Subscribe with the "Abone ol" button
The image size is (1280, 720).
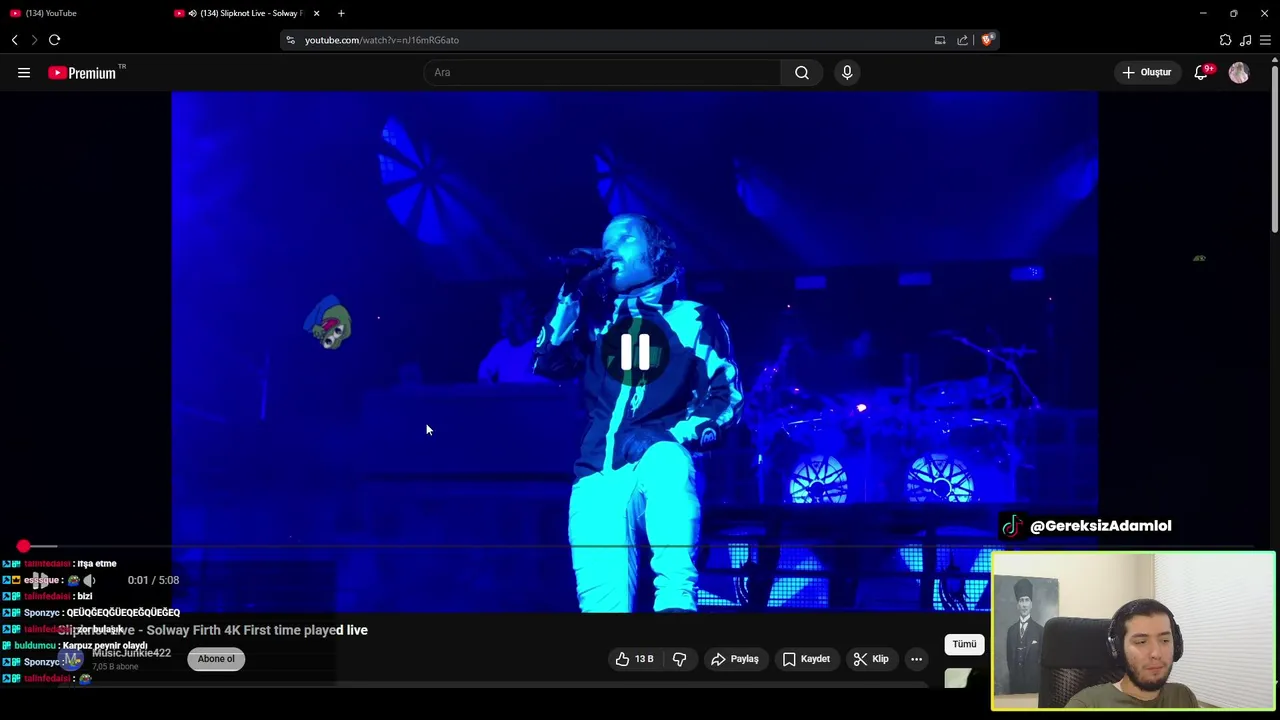[216, 659]
